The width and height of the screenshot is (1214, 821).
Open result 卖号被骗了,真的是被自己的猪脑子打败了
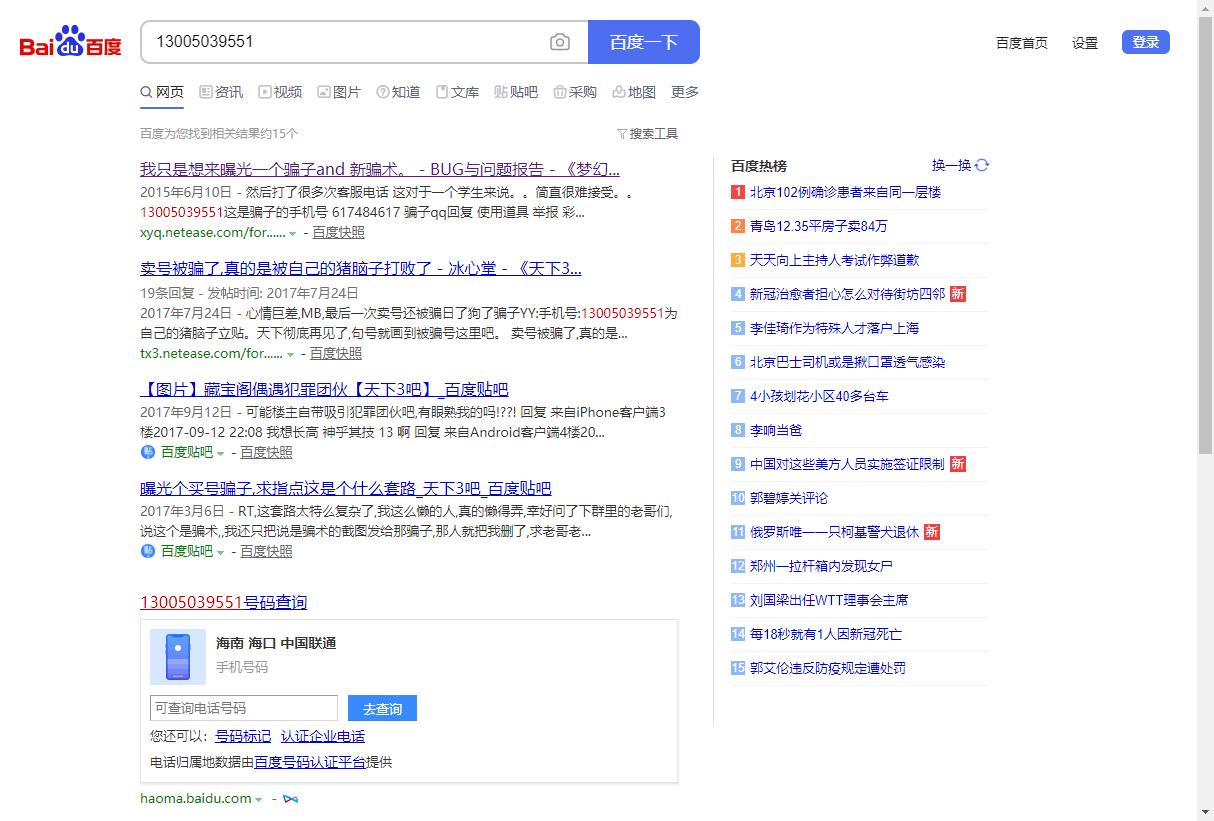361,268
